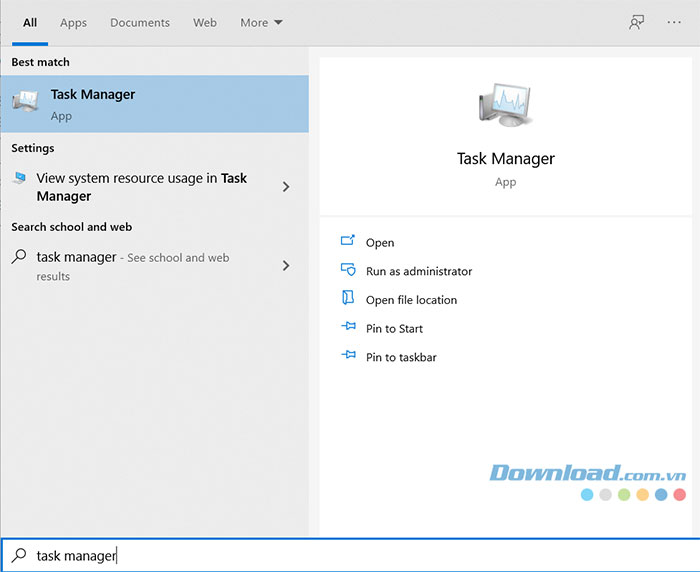The height and width of the screenshot is (572, 700).
Task: Open the three-dot options menu
Action: click(674, 22)
